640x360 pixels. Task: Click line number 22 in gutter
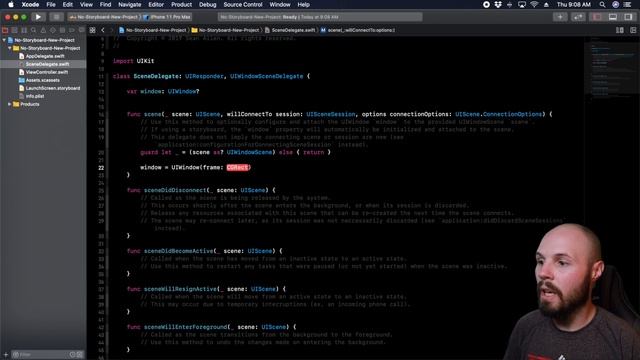(x=101, y=168)
